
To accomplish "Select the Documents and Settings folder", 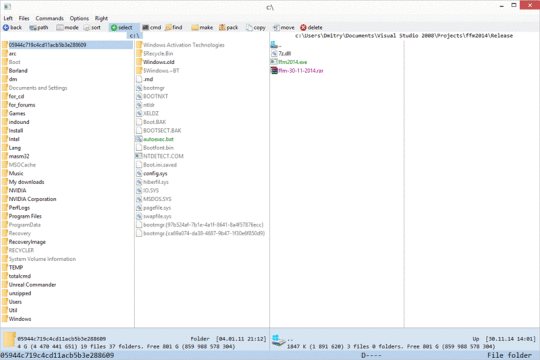I will (x=38, y=88).
